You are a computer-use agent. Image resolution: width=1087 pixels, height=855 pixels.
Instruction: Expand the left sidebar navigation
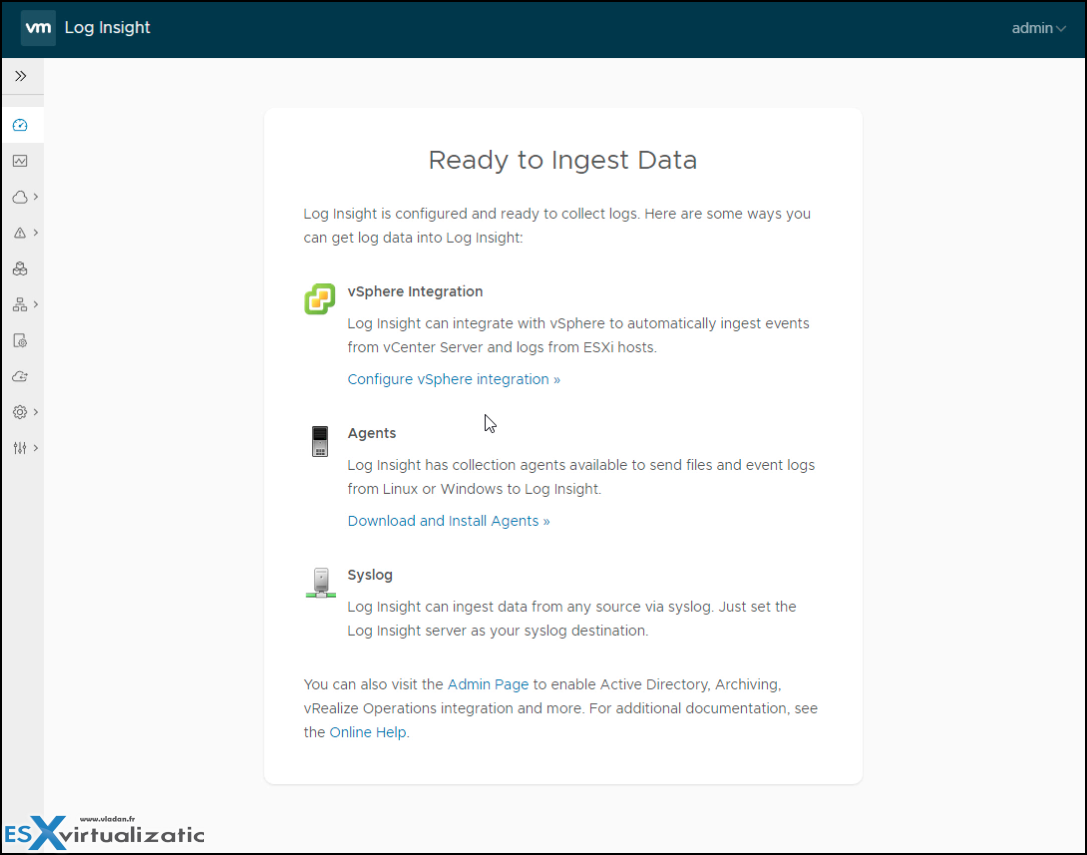coord(21,76)
